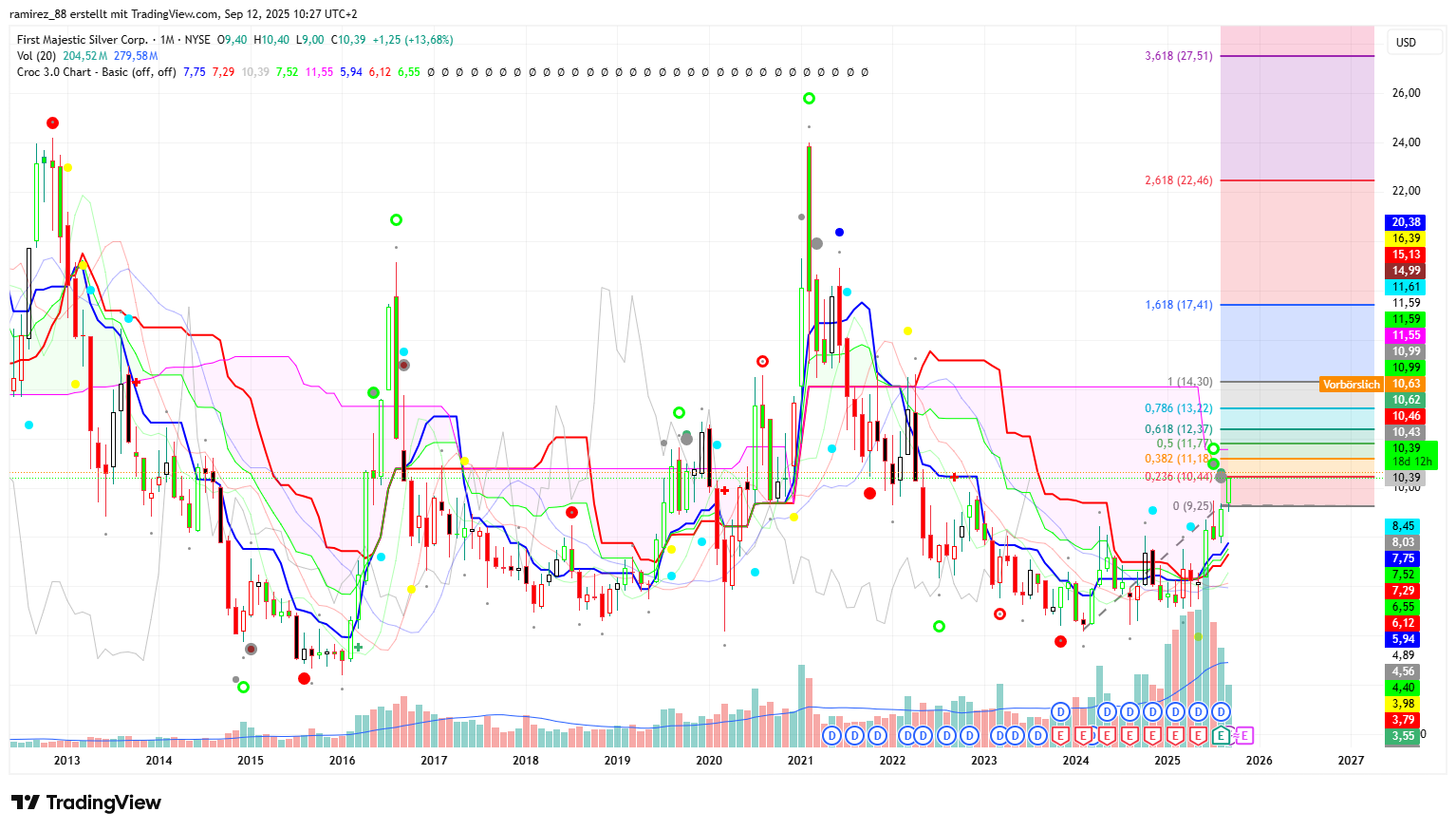This screenshot has height=831, width=1456.
Task: Click the rightmost dividend D marker
Action: click(1222, 711)
